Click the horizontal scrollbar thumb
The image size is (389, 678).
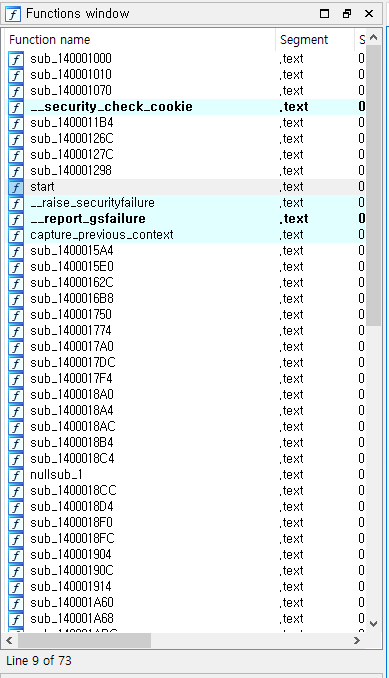click(x=84, y=640)
